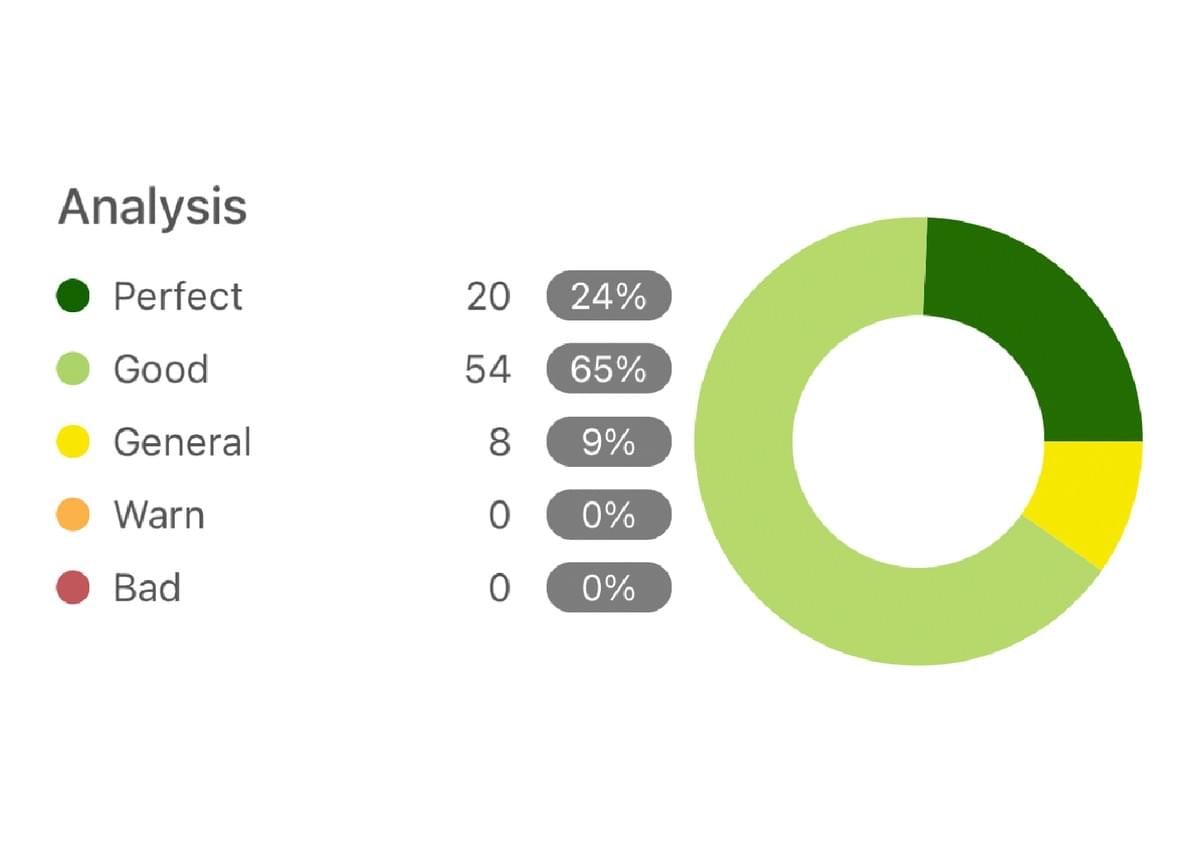
Task: Click the Warn row 0% badge
Action: [x=608, y=515]
